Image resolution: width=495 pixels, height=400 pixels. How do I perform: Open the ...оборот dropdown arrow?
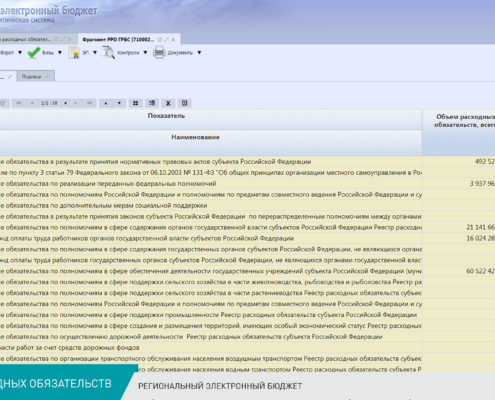pyautogui.click(x=20, y=53)
